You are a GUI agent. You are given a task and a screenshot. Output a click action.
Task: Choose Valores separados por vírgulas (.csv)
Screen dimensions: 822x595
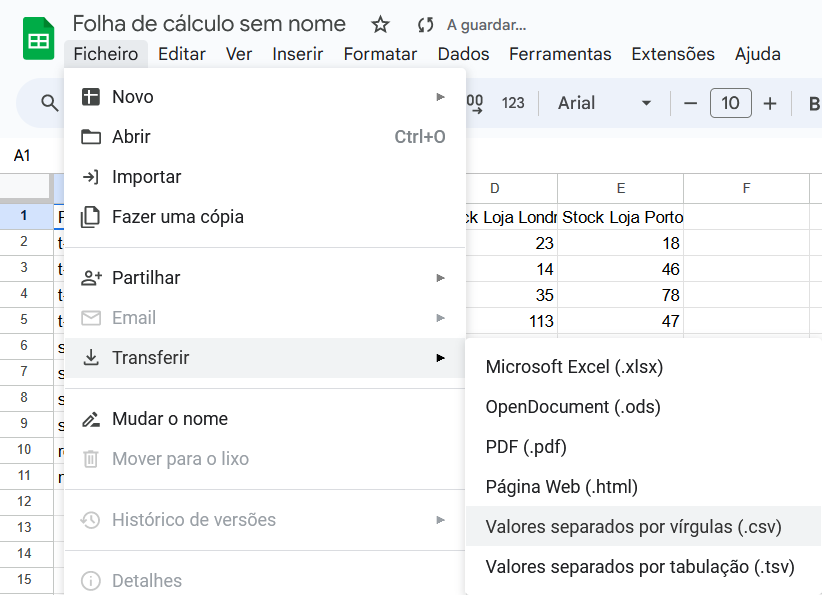click(633, 527)
